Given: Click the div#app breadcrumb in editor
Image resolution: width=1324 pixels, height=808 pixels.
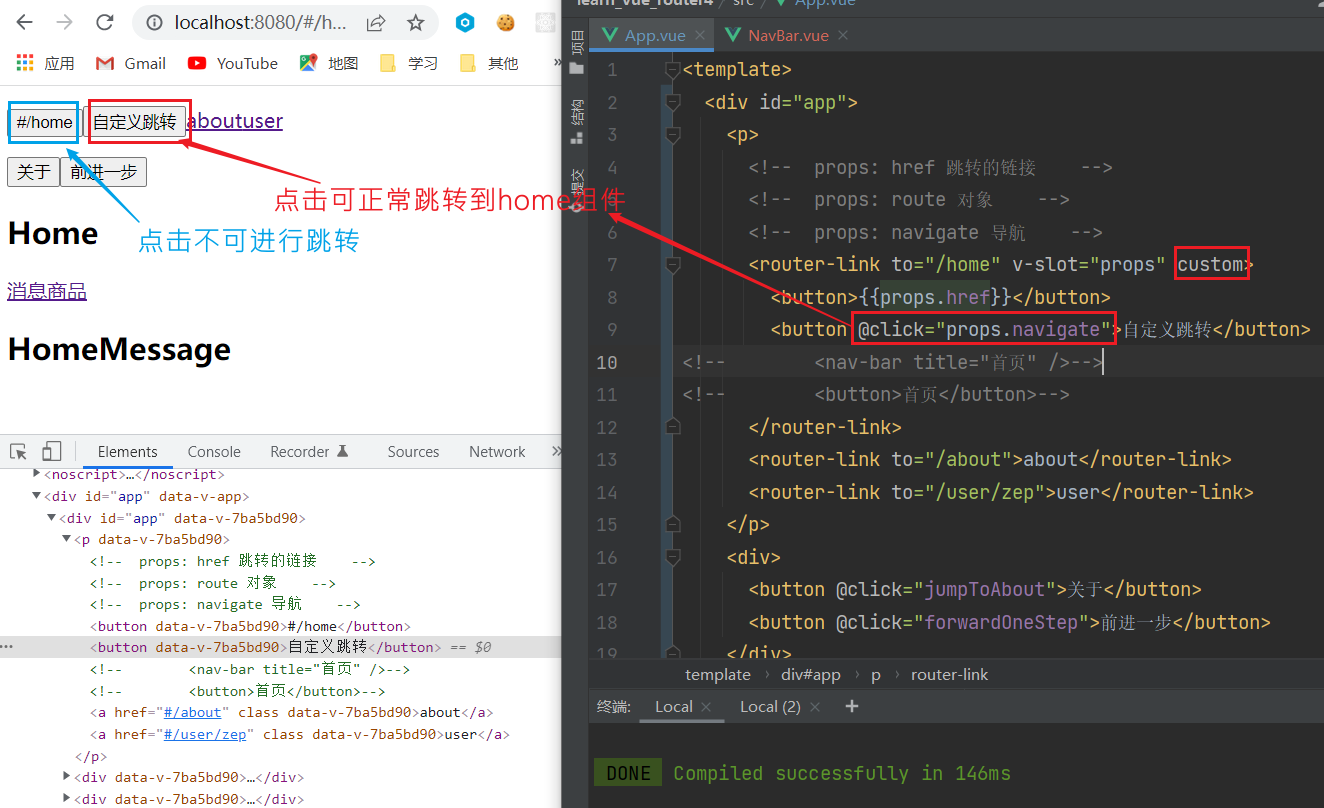Looking at the screenshot, I should 811,674.
